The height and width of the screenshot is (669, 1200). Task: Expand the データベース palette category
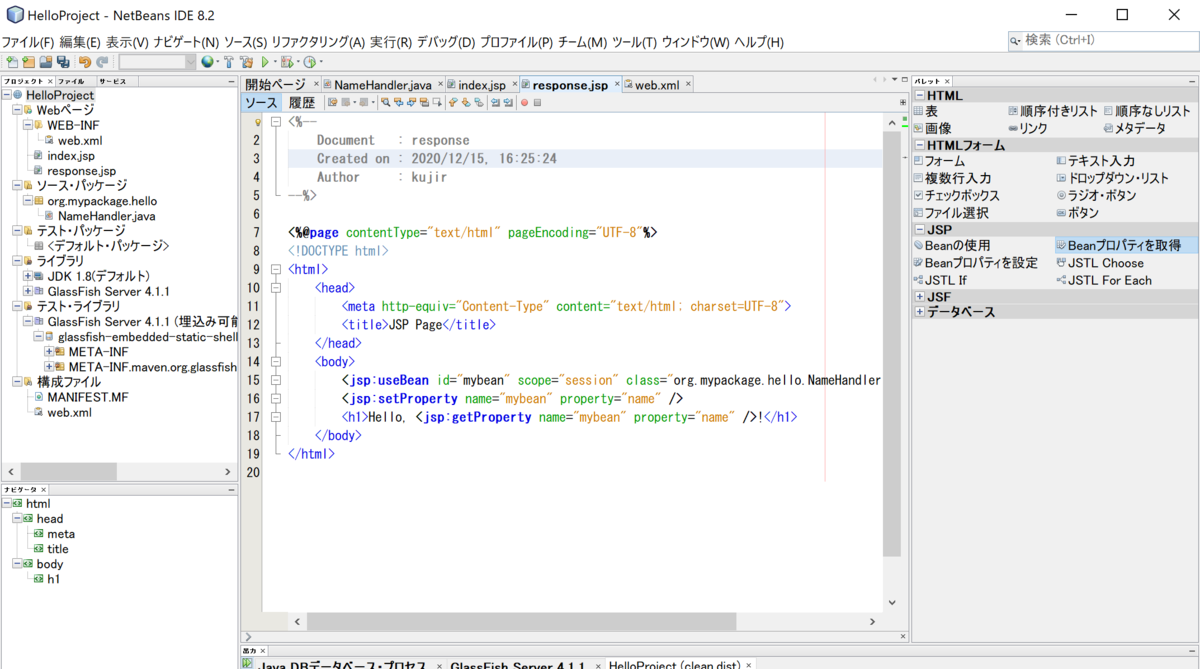pyautogui.click(x=920, y=312)
